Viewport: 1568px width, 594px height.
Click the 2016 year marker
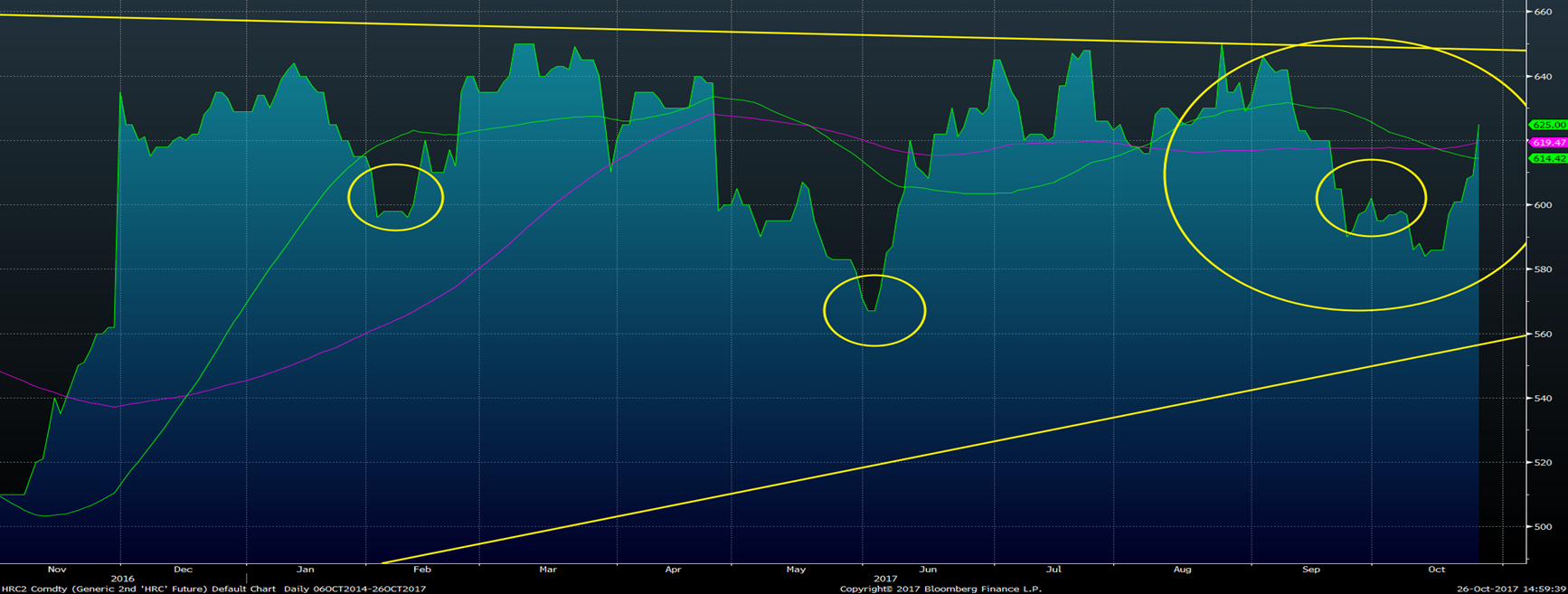pyautogui.click(x=122, y=579)
